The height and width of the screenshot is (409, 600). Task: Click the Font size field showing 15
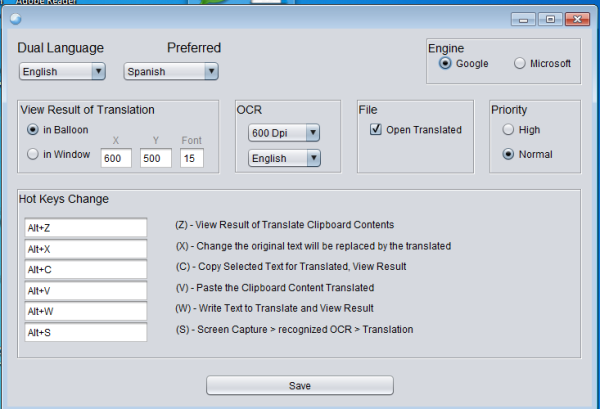click(192, 158)
